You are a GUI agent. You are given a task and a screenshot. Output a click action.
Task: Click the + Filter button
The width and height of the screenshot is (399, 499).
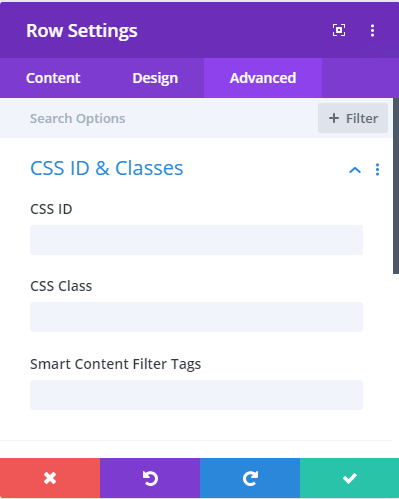click(x=353, y=118)
